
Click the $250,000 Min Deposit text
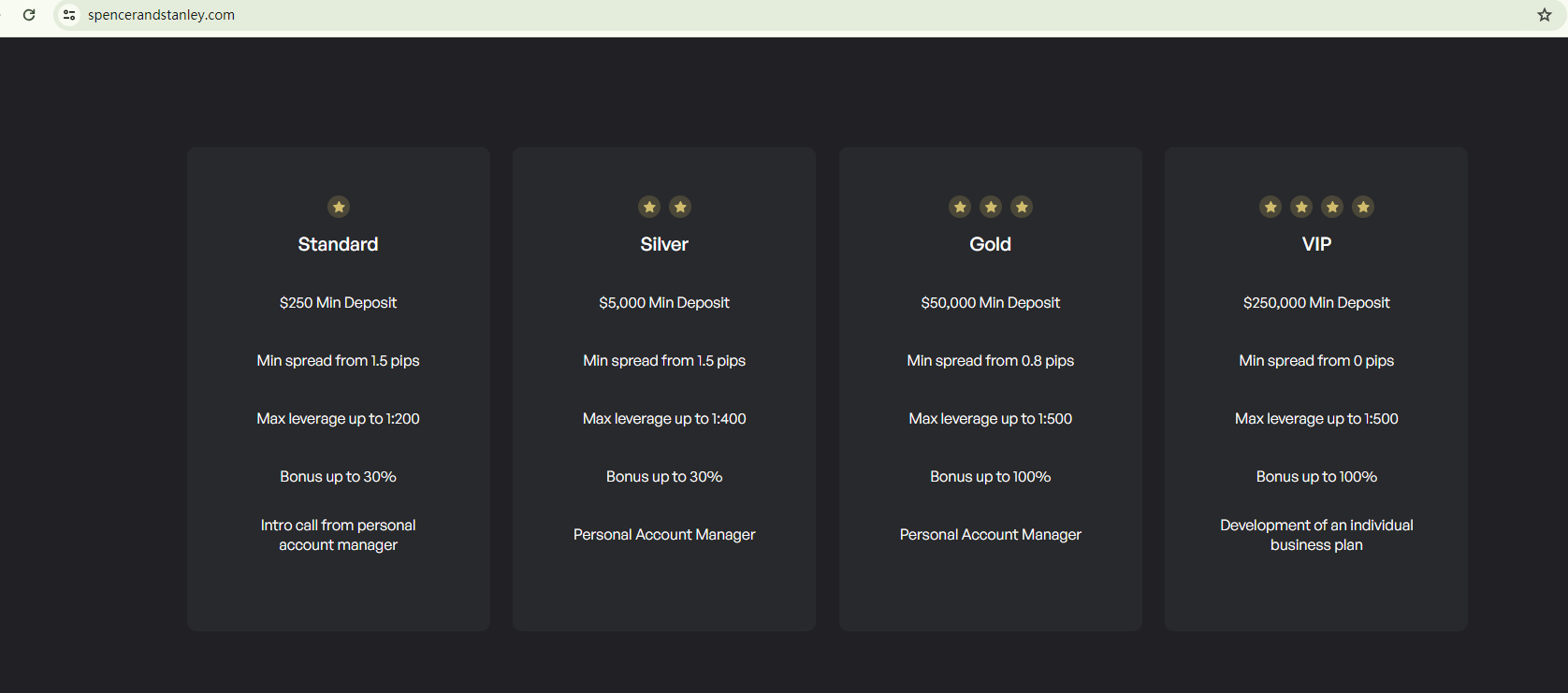(x=1316, y=303)
